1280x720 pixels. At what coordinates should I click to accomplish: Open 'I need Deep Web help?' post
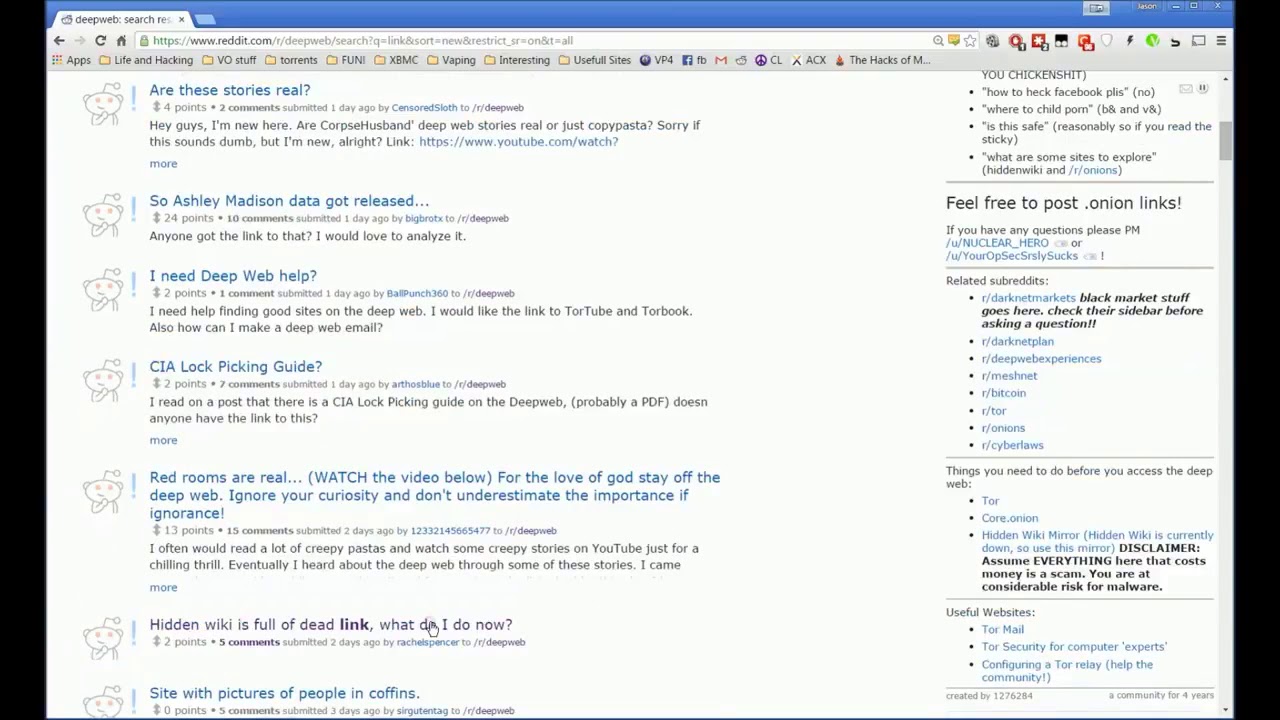(233, 276)
